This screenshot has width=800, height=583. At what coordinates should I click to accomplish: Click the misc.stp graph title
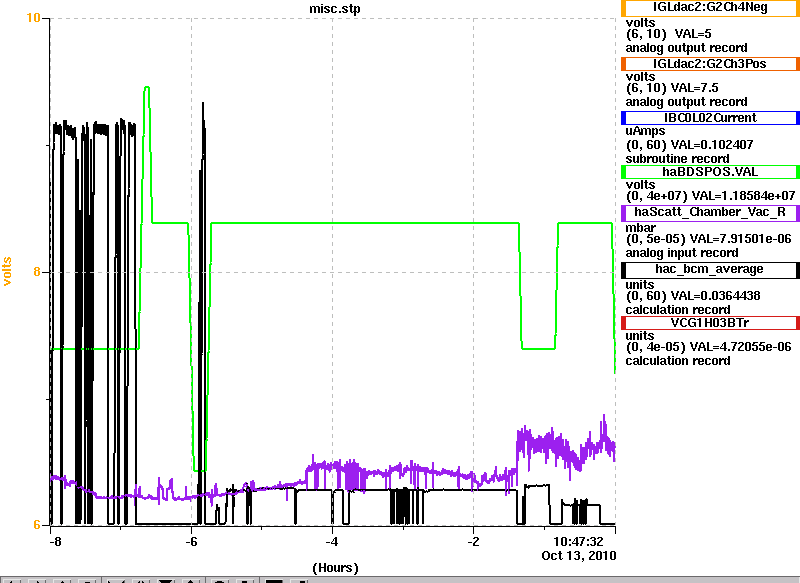[x=335, y=9]
